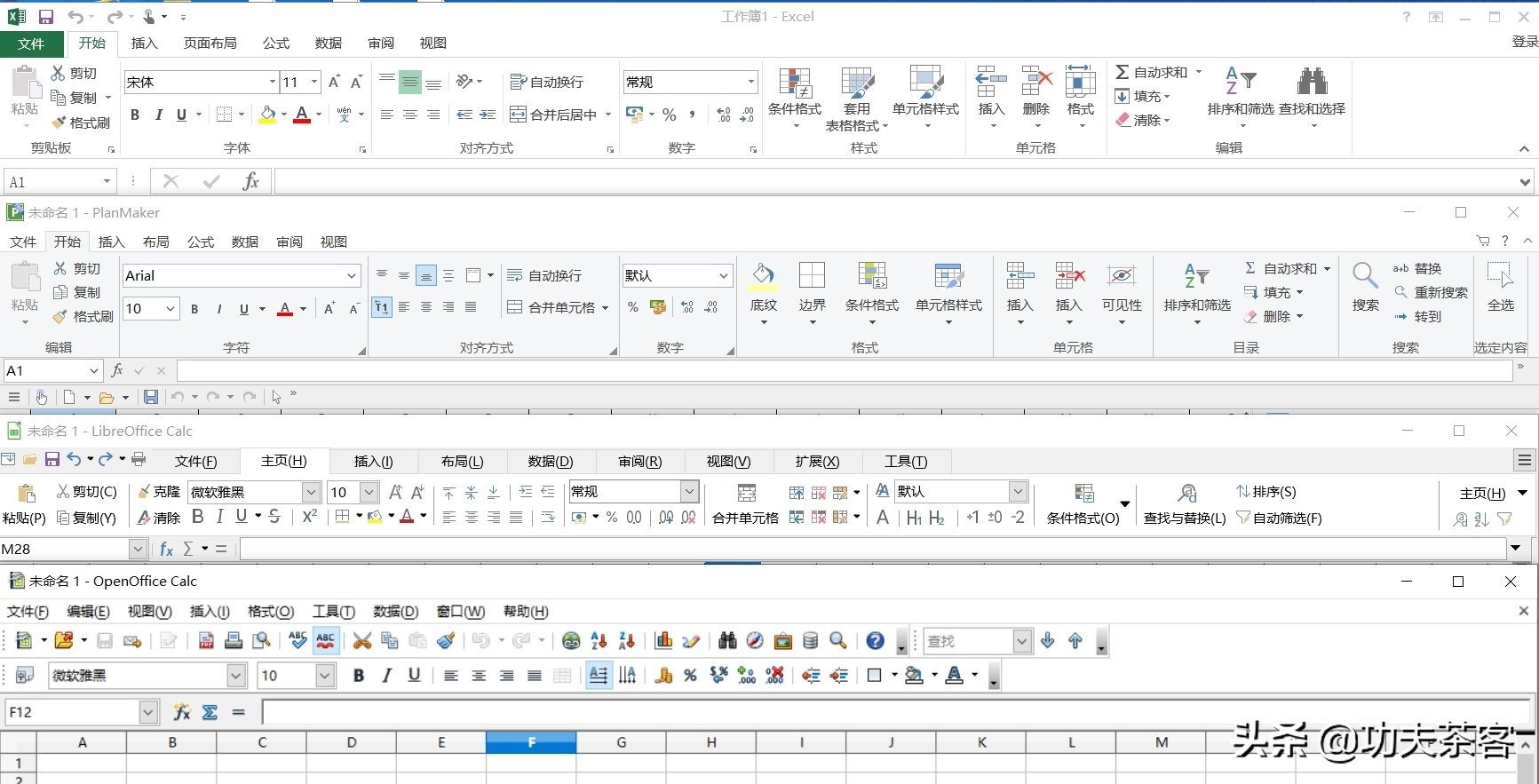Open Excel font name dropdown 宋体
The width and height of the screenshot is (1539, 784).
tap(272, 82)
